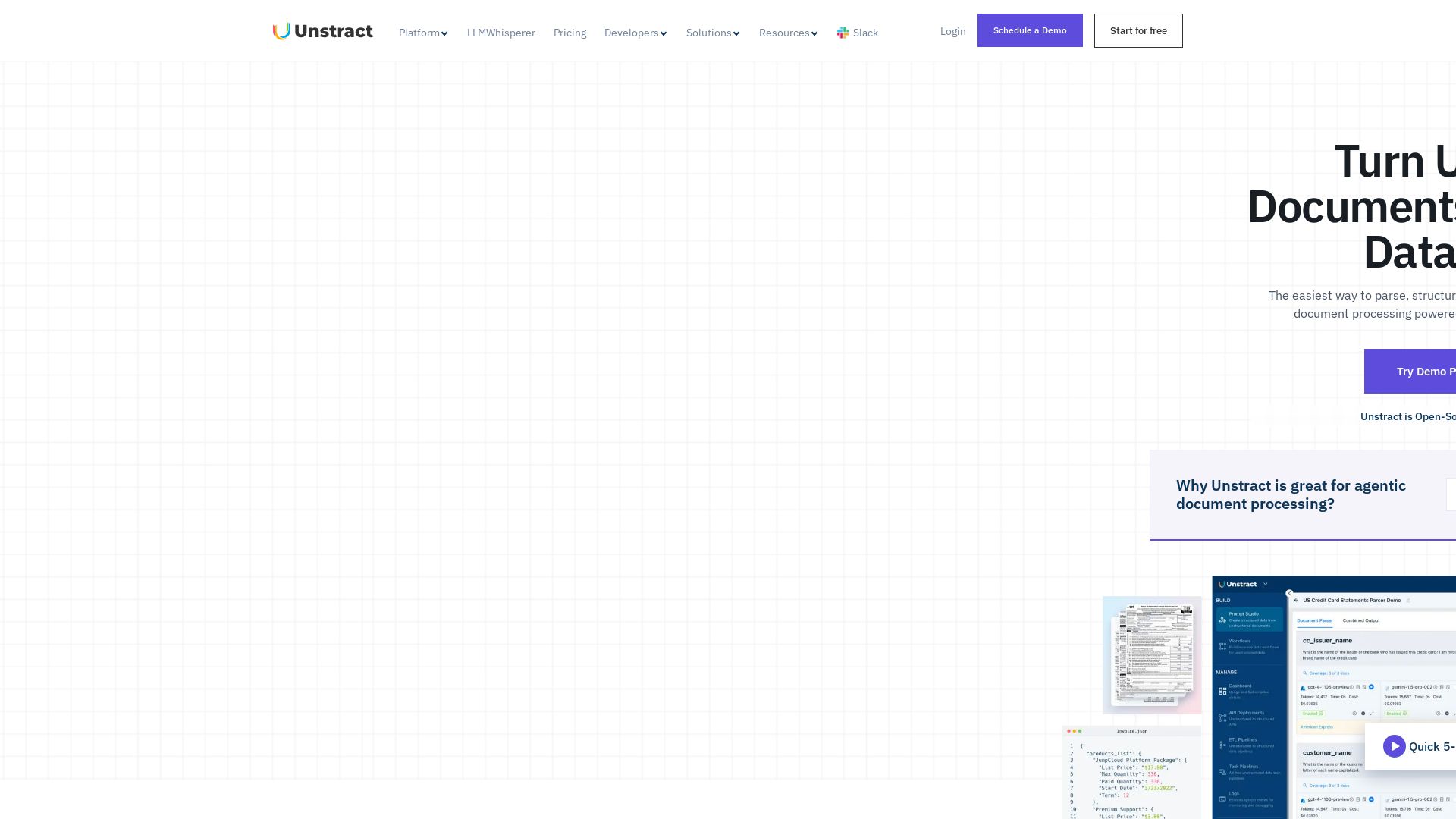Select the Dashboard sidebar icon
This screenshot has width=1456, height=819.
1222,691
